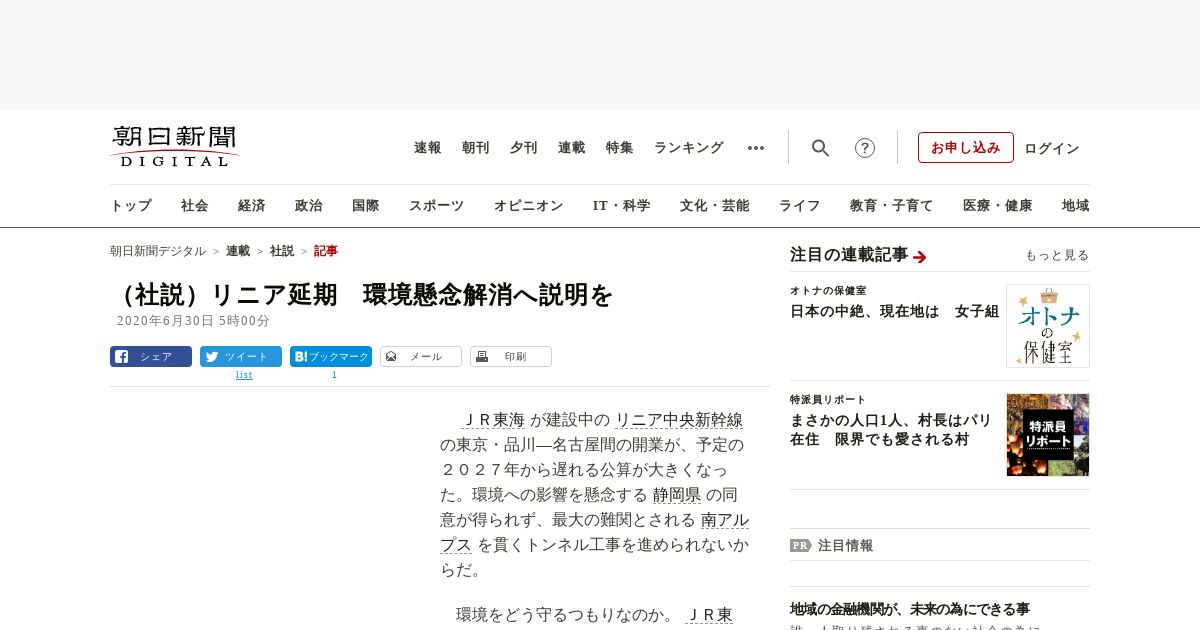Tweet the article via ツイート button

click(241, 357)
